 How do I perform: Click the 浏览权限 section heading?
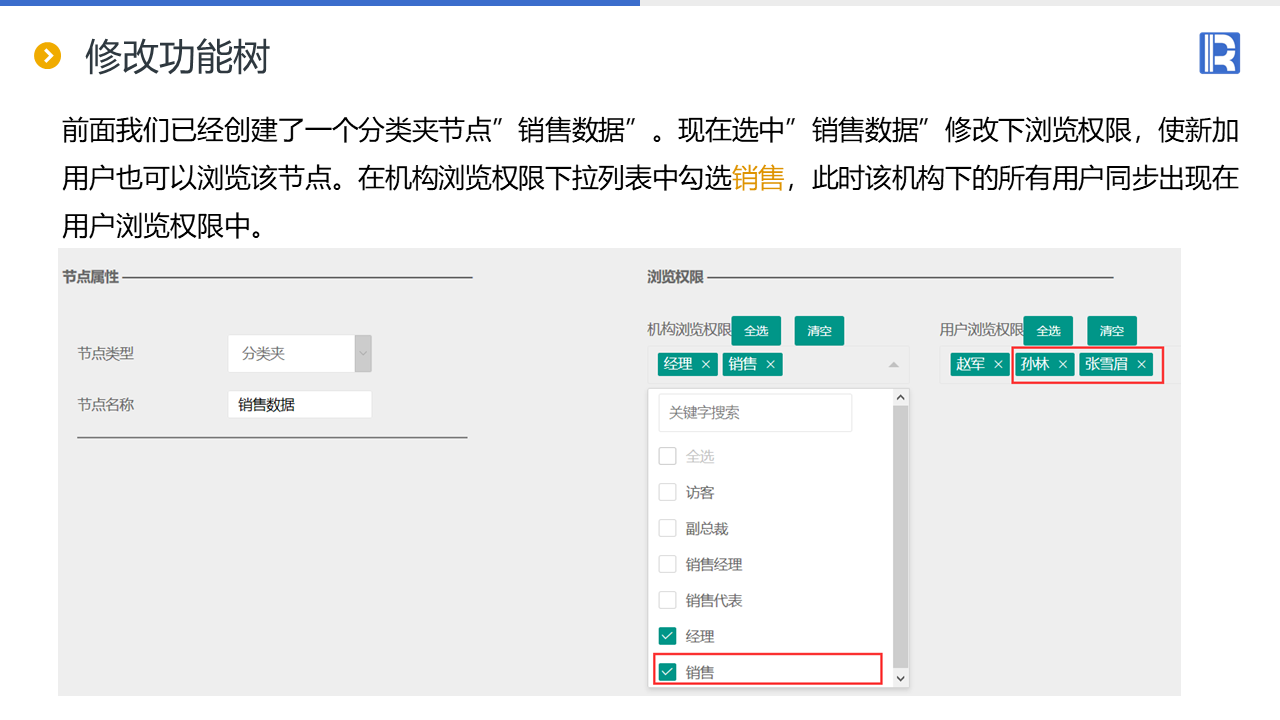coord(675,277)
